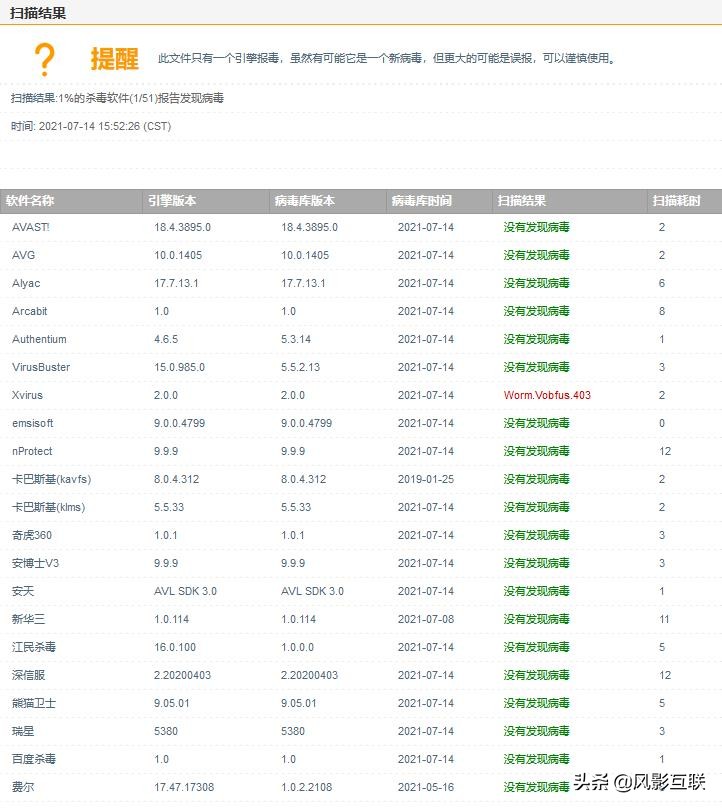This screenshot has width=722, height=808.
Task: Select the 安博士V3 row name
Action: [x=35, y=563]
